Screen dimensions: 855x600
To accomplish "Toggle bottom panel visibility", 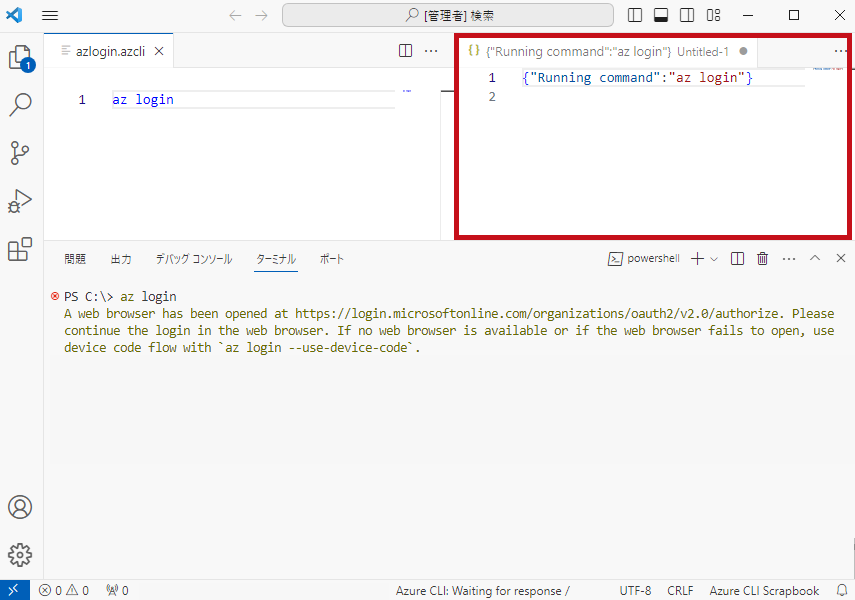I will coord(661,15).
